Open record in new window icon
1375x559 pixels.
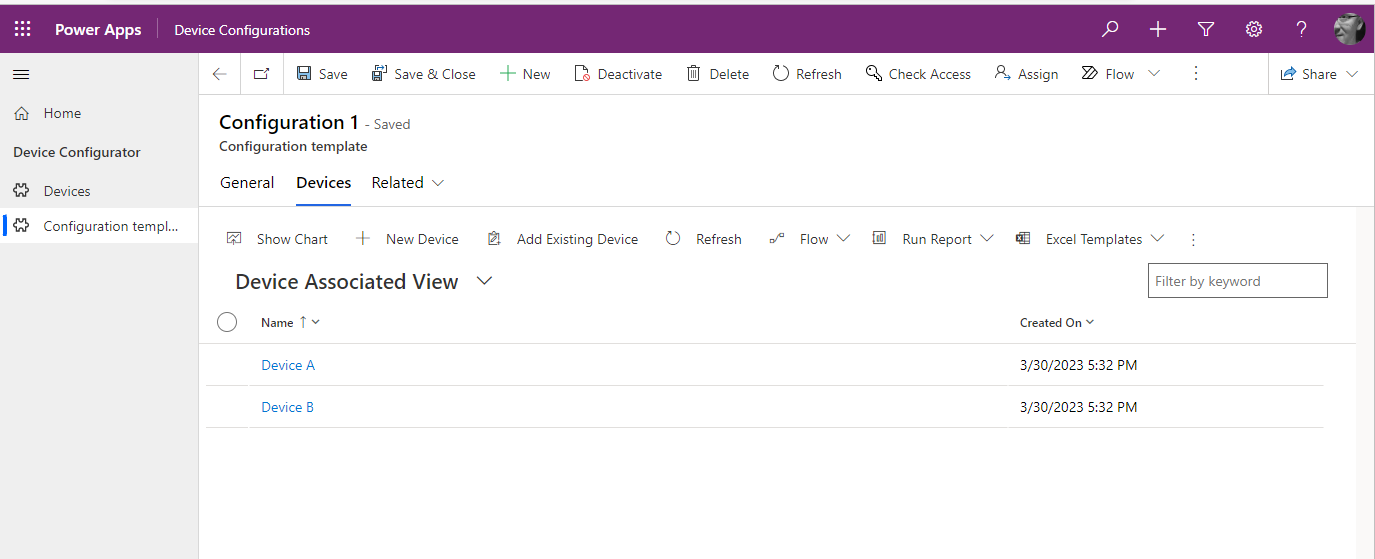261,74
